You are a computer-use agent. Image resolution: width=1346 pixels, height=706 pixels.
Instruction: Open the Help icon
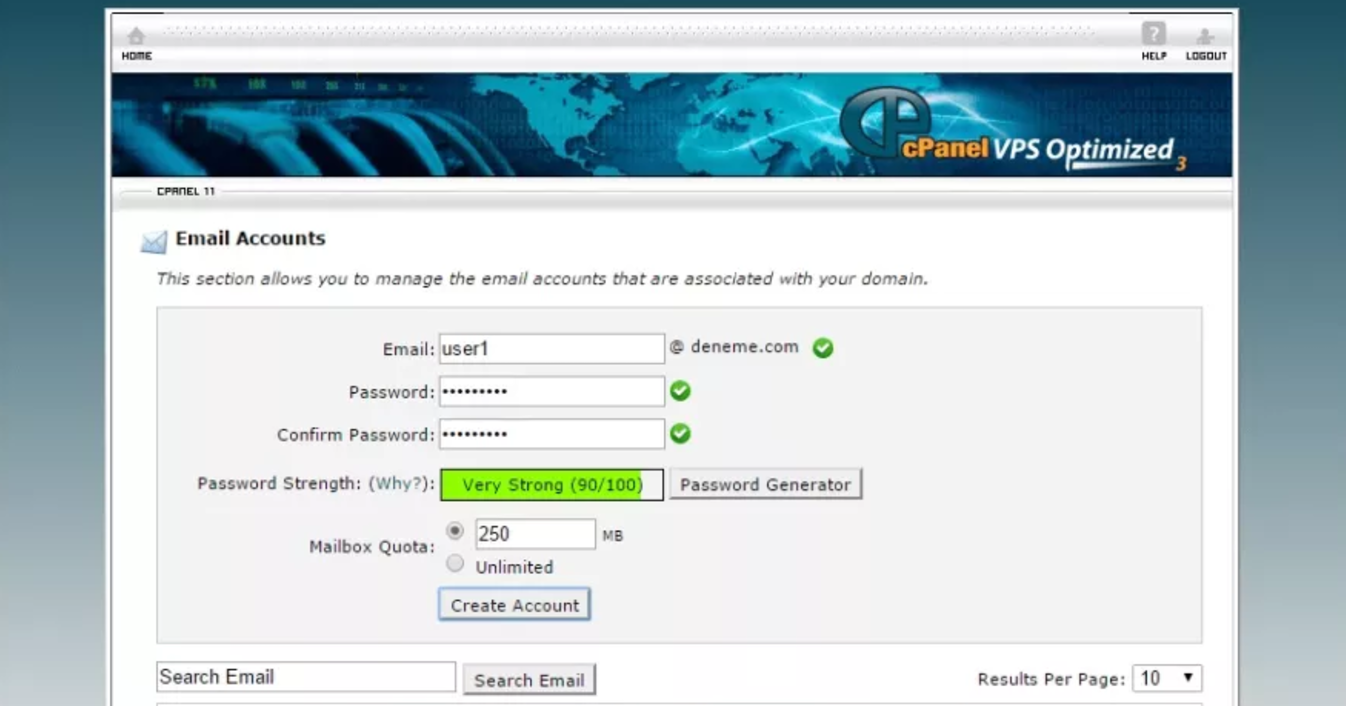click(x=1154, y=34)
